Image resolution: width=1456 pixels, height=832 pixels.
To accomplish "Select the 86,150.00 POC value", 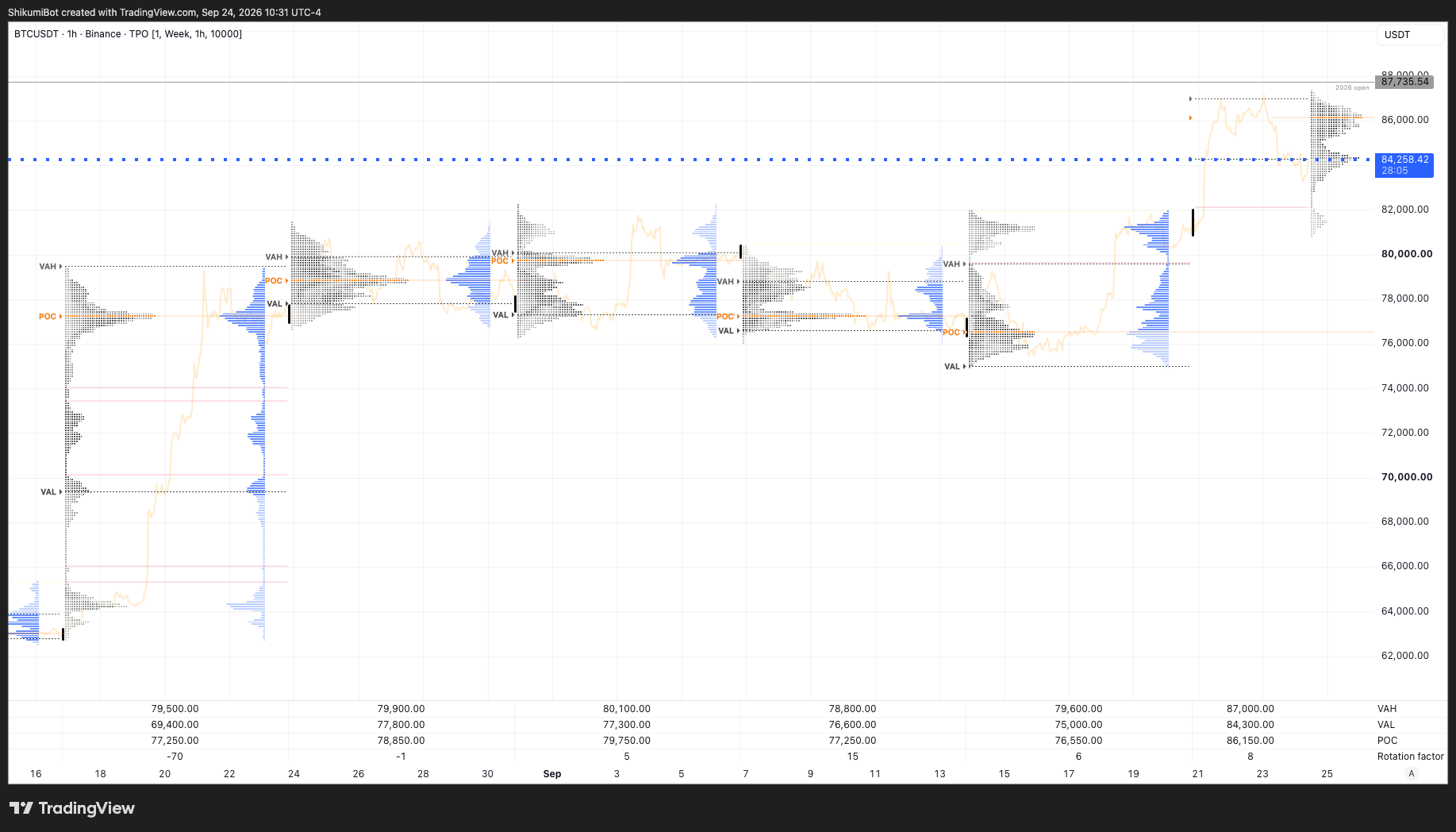I will [1250, 741].
